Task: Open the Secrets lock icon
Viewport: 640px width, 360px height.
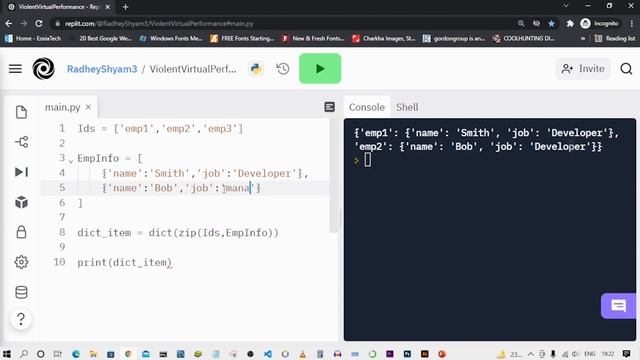Action: (x=21, y=232)
